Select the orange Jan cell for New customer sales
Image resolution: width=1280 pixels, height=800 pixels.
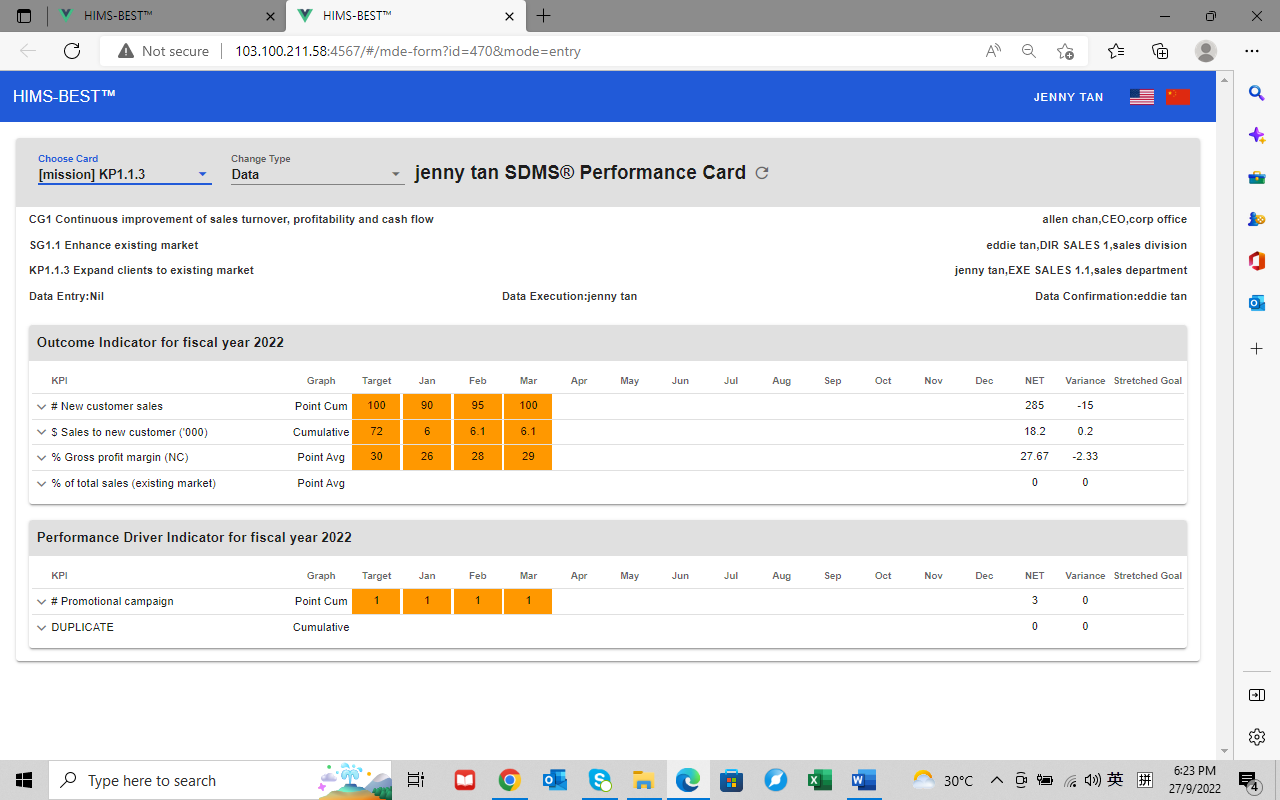click(427, 406)
